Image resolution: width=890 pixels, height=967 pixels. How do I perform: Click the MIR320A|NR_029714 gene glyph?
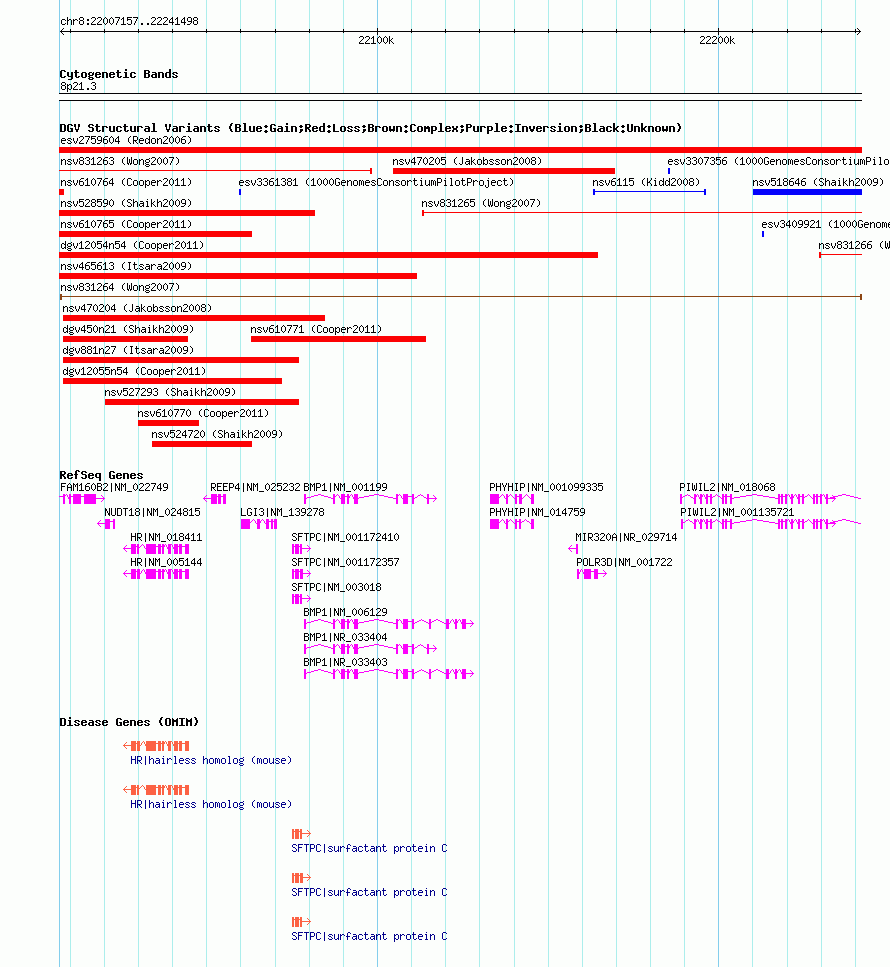pos(573,549)
